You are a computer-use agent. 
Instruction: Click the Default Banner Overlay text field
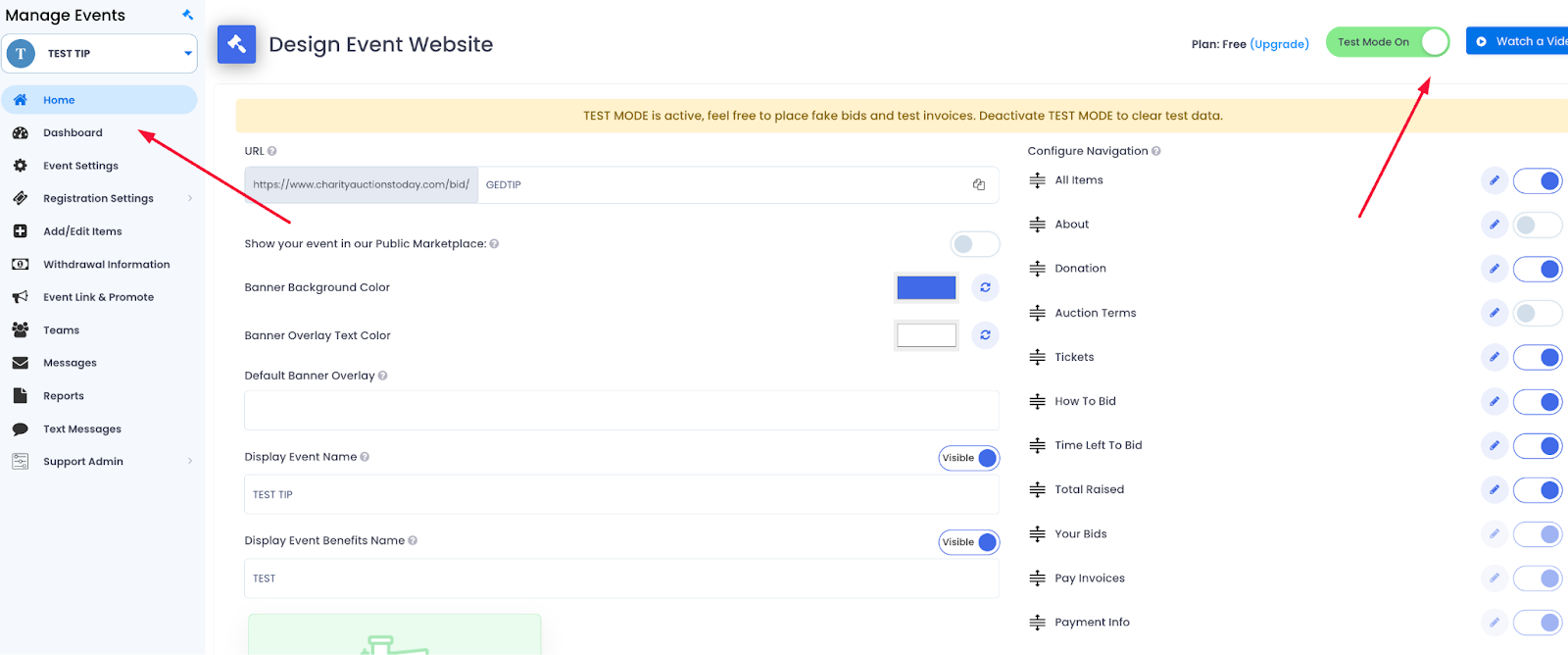[621, 411]
